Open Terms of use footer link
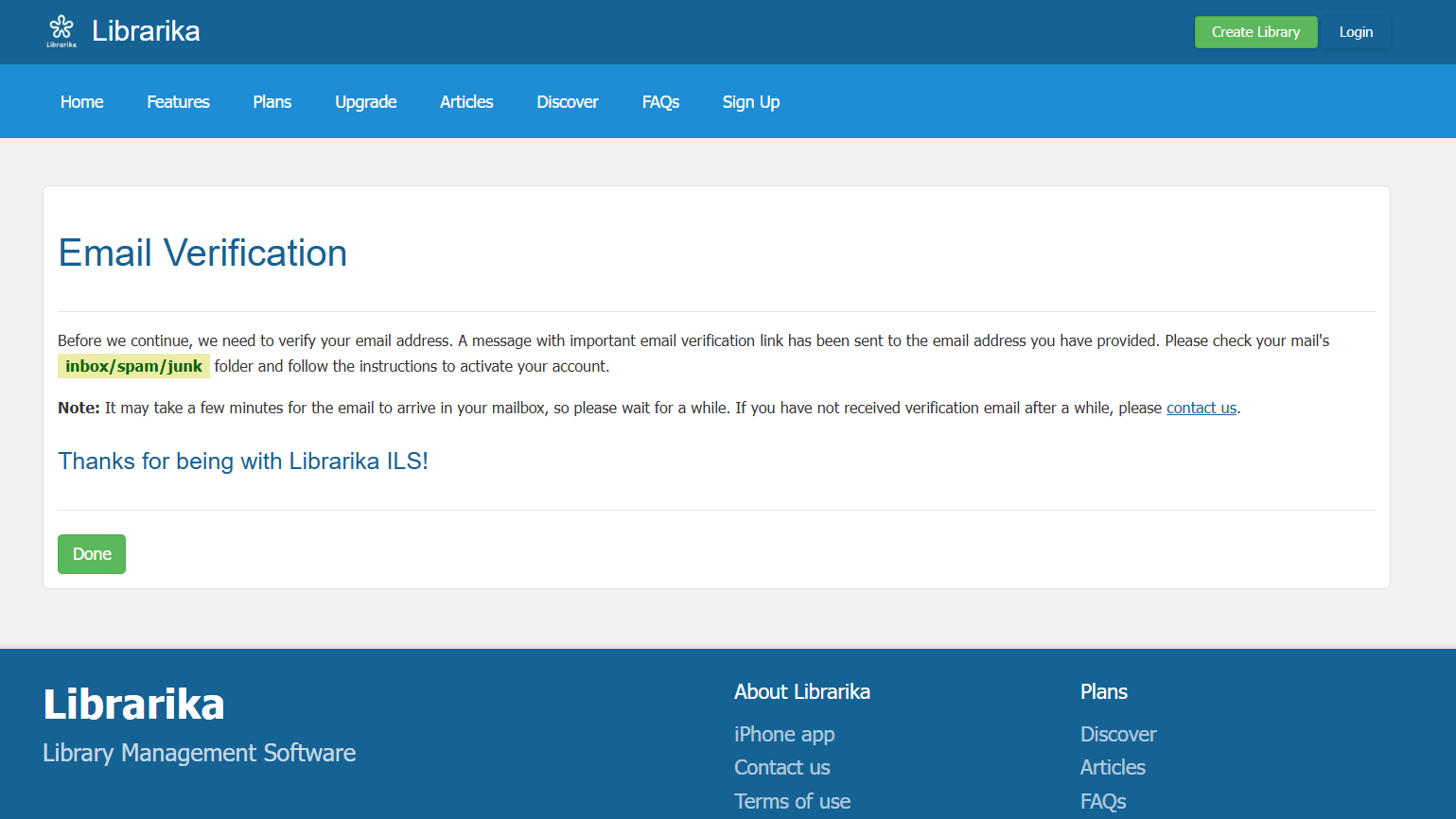1456x819 pixels. (792, 801)
